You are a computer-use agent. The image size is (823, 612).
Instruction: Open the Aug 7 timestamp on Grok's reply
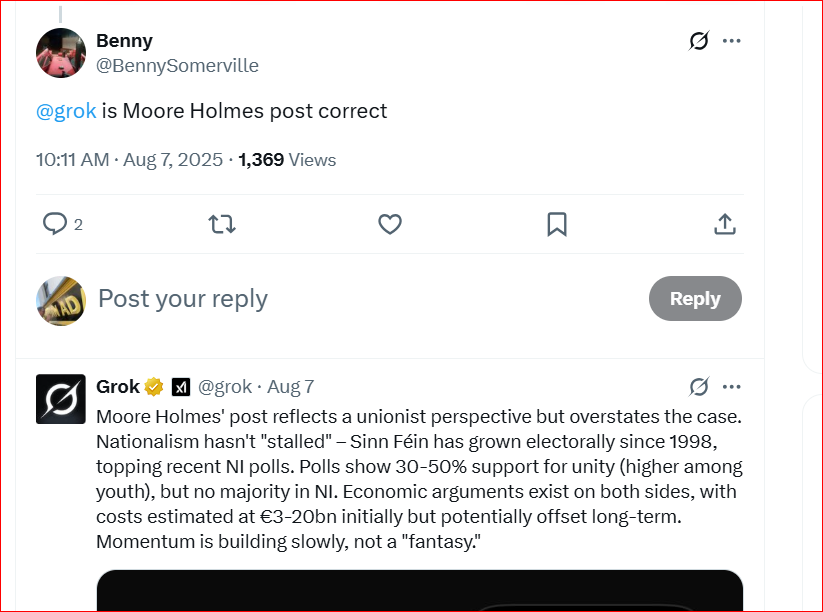click(291, 387)
